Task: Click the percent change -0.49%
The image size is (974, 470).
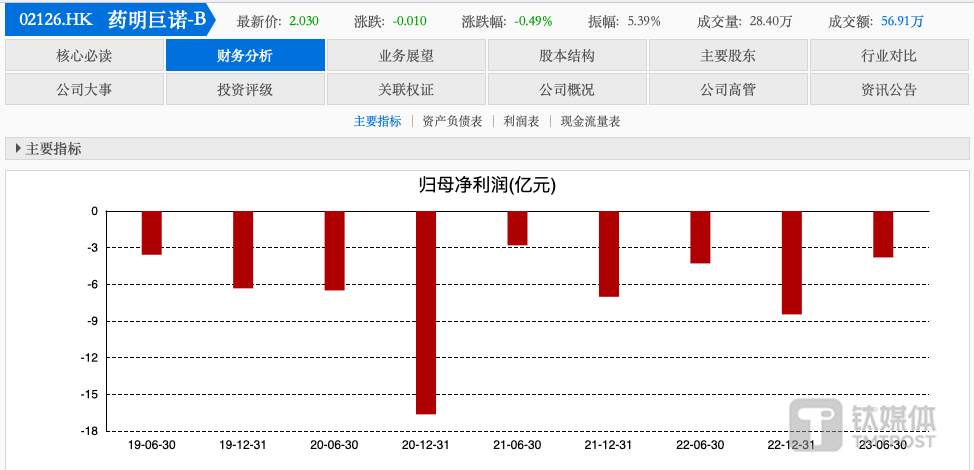Action: 533,21
